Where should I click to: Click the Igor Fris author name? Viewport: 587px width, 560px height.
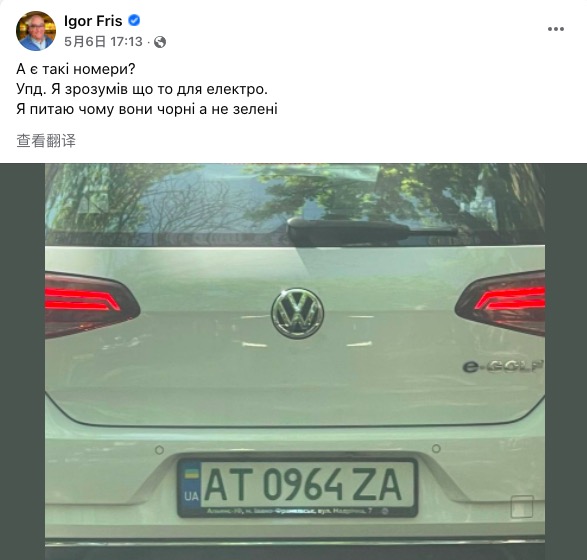93,21
